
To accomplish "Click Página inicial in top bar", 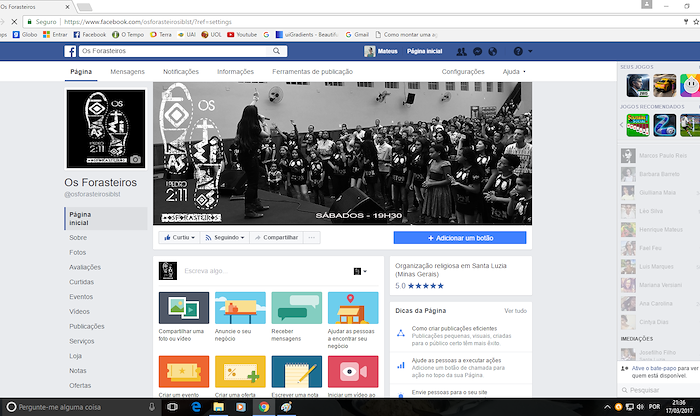I will (424, 51).
